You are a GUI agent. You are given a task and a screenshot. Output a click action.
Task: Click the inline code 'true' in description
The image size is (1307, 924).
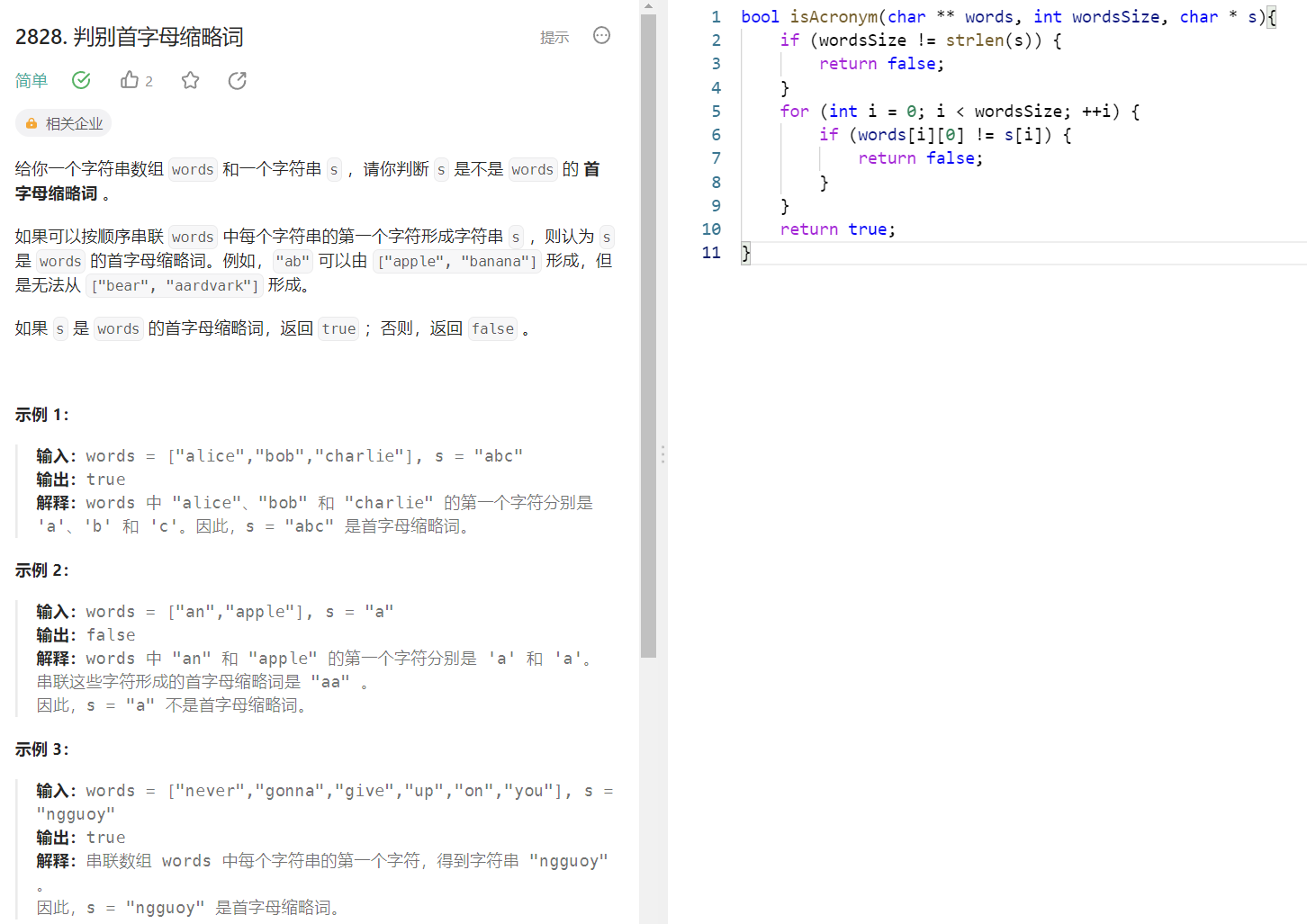(338, 328)
